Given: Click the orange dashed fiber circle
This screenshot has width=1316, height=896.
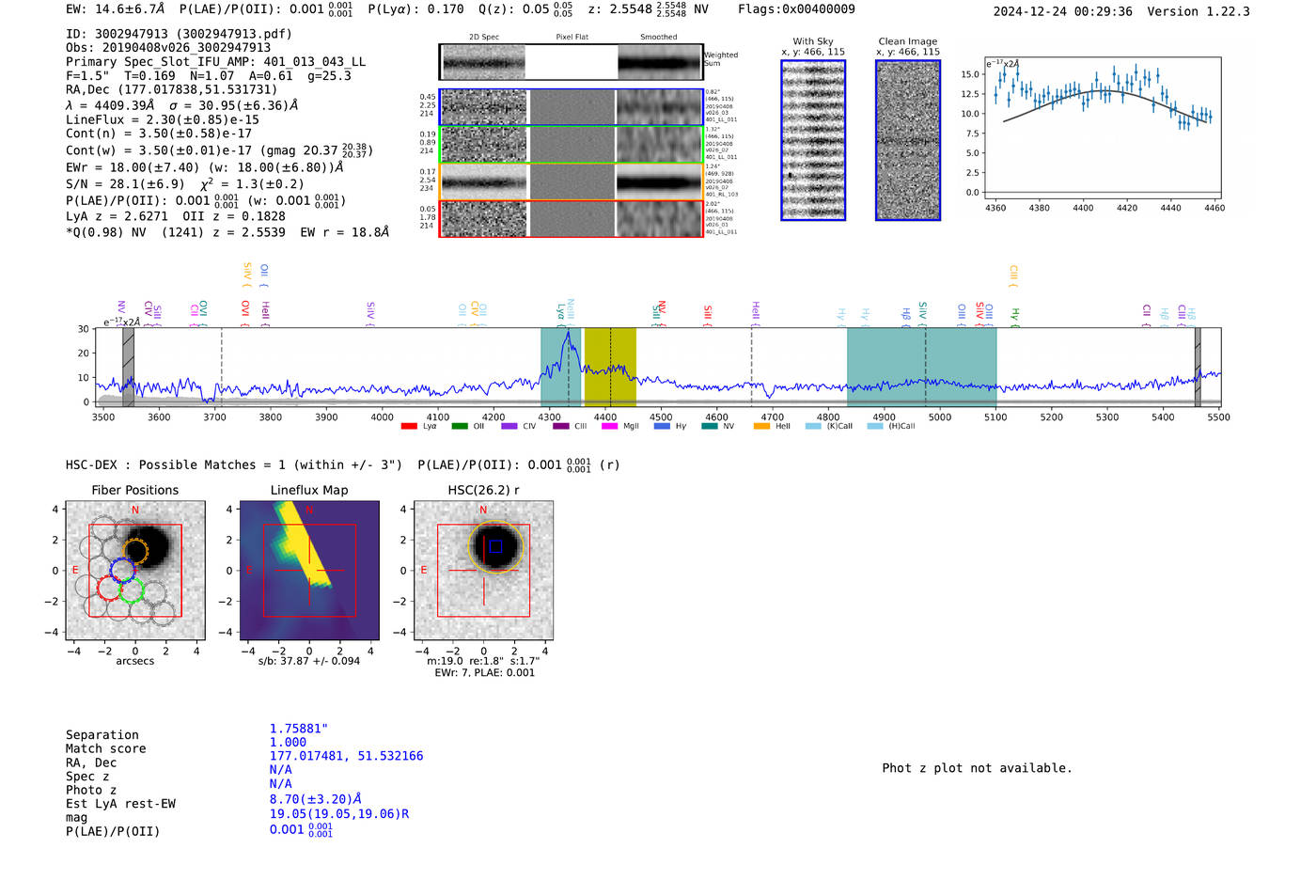Looking at the screenshot, I should (135, 552).
